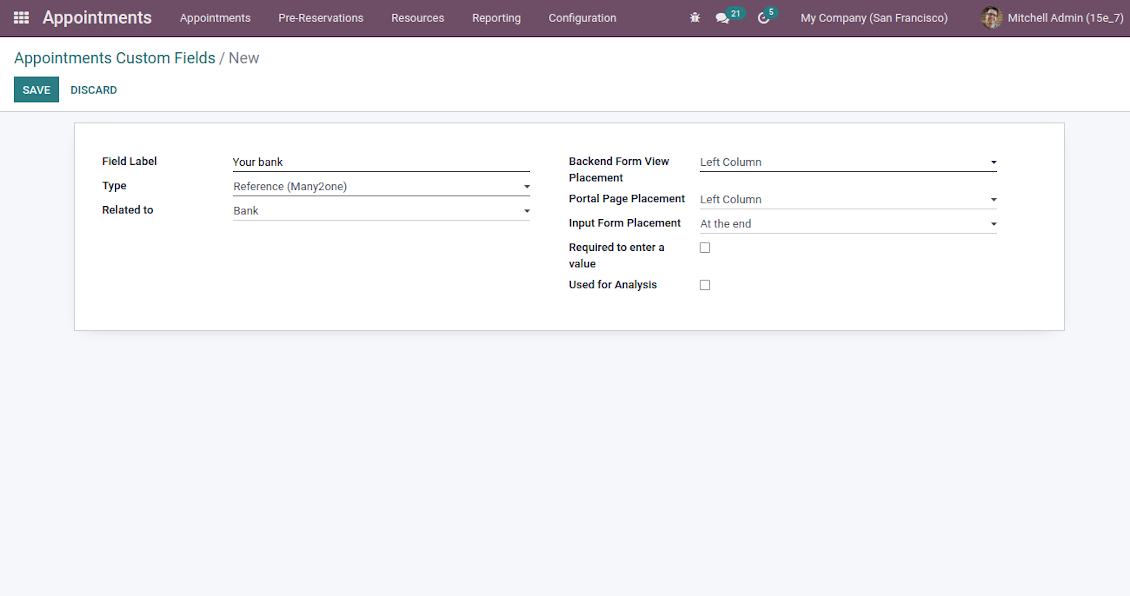The height and width of the screenshot is (596, 1130).
Task: Open the Resources menu
Action: pos(417,18)
